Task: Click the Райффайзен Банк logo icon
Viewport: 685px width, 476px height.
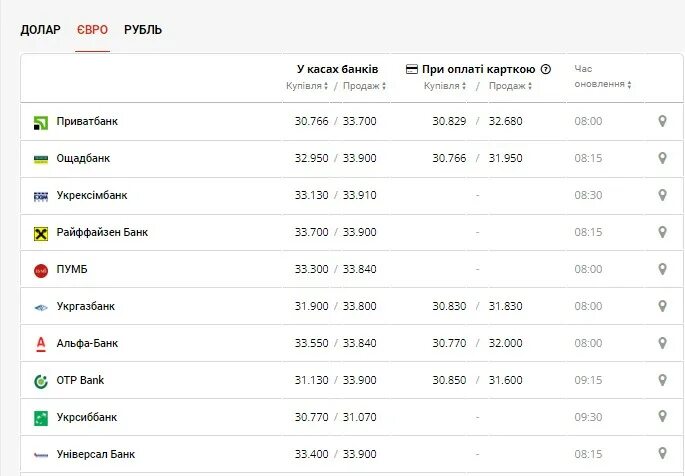Action: coord(41,234)
